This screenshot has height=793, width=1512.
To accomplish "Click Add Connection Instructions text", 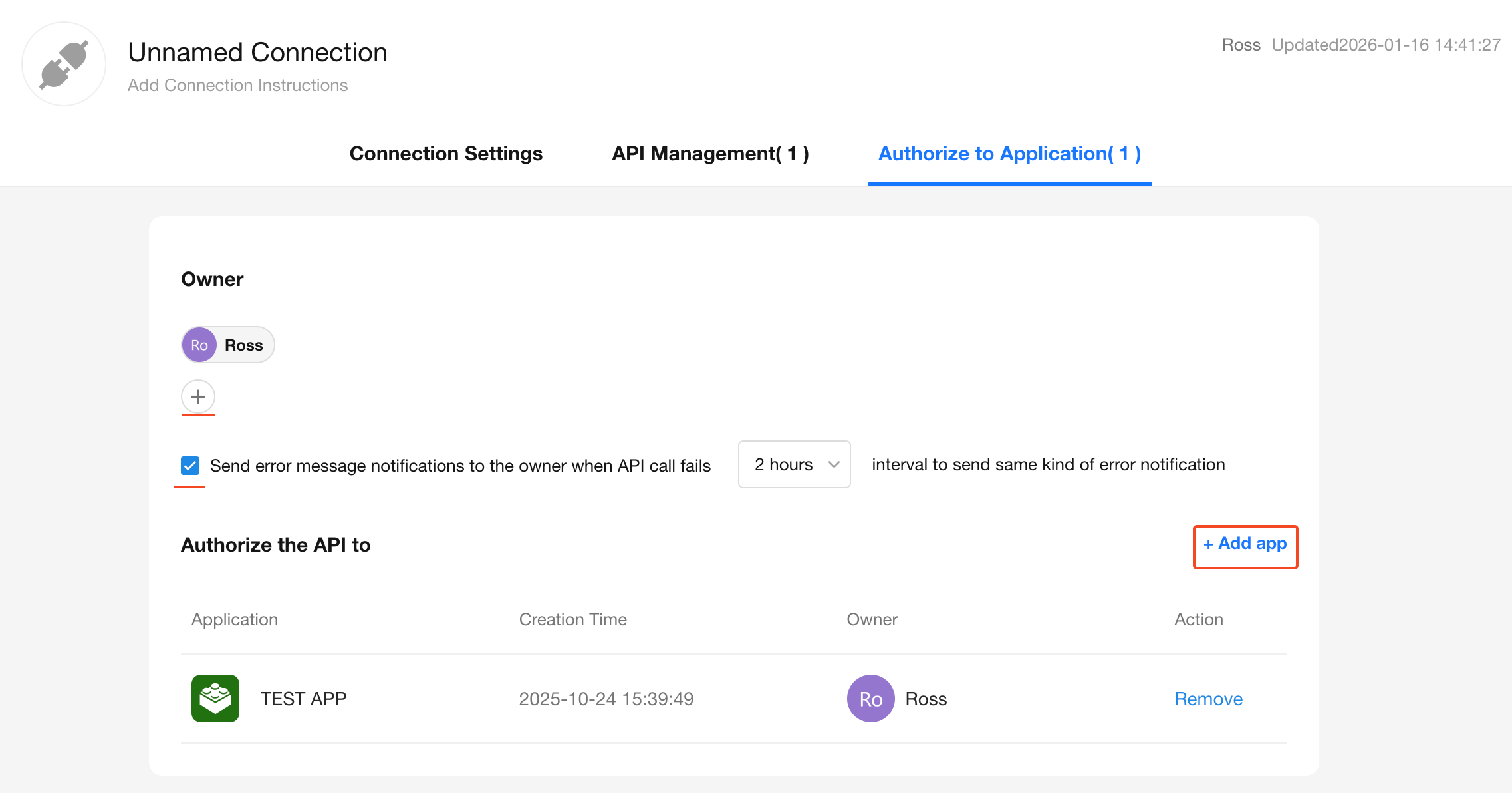I will [x=237, y=85].
